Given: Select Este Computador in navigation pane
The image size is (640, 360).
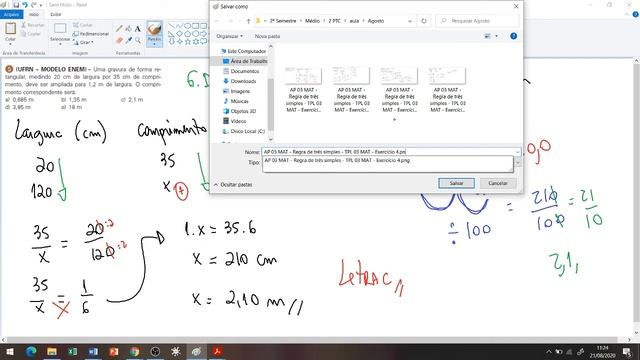Looking at the screenshot, I should click(243, 51).
